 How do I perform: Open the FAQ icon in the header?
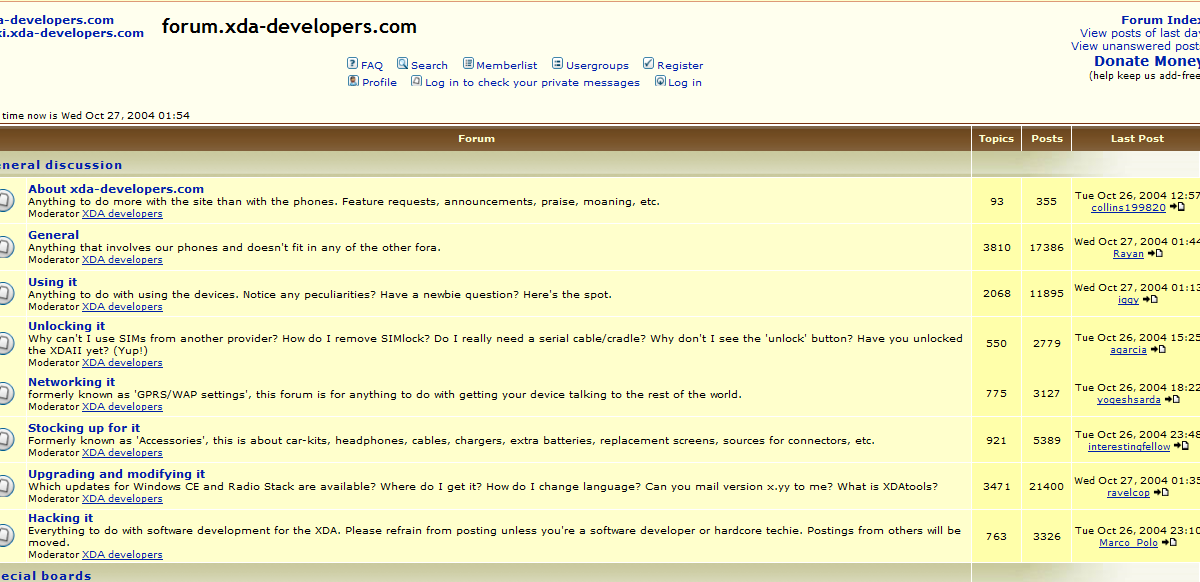352,64
